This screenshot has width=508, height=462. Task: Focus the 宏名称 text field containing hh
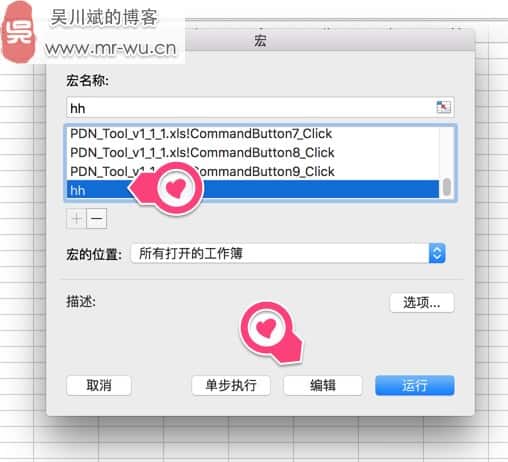click(x=260, y=107)
